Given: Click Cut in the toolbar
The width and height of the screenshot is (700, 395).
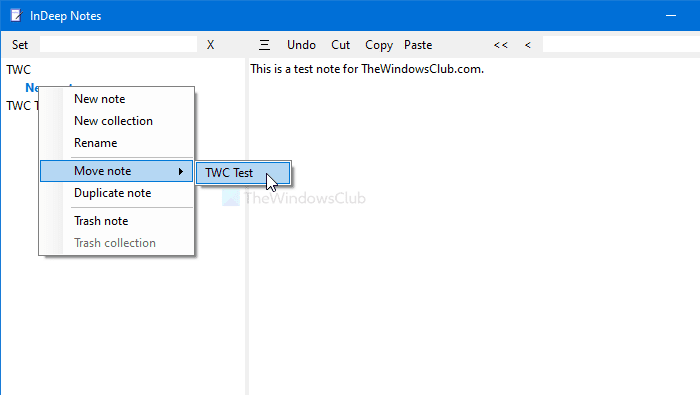Looking at the screenshot, I should pyautogui.click(x=341, y=45).
